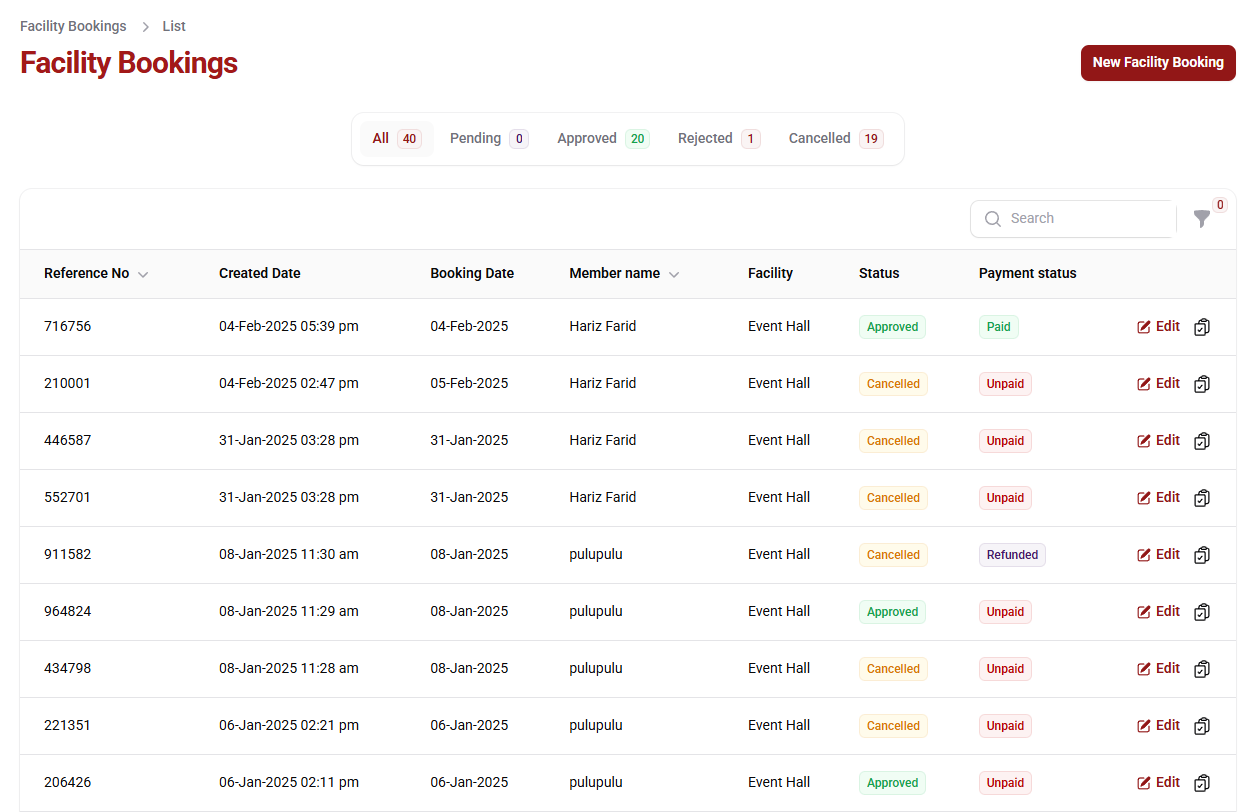Click booking date 05-Feb-2025
The width and height of the screenshot is (1249, 812).
tap(469, 383)
